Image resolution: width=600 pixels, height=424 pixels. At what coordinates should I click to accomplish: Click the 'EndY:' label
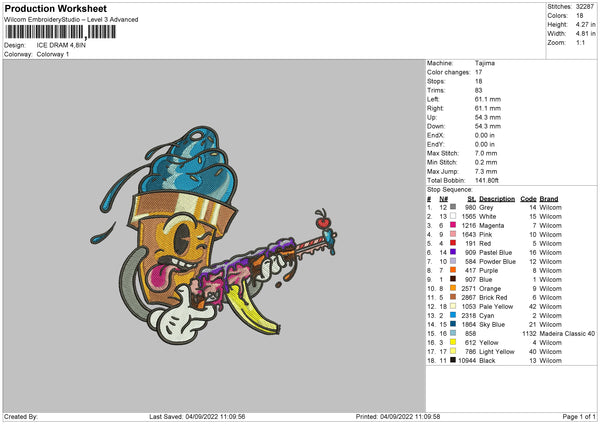click(435, 144)
